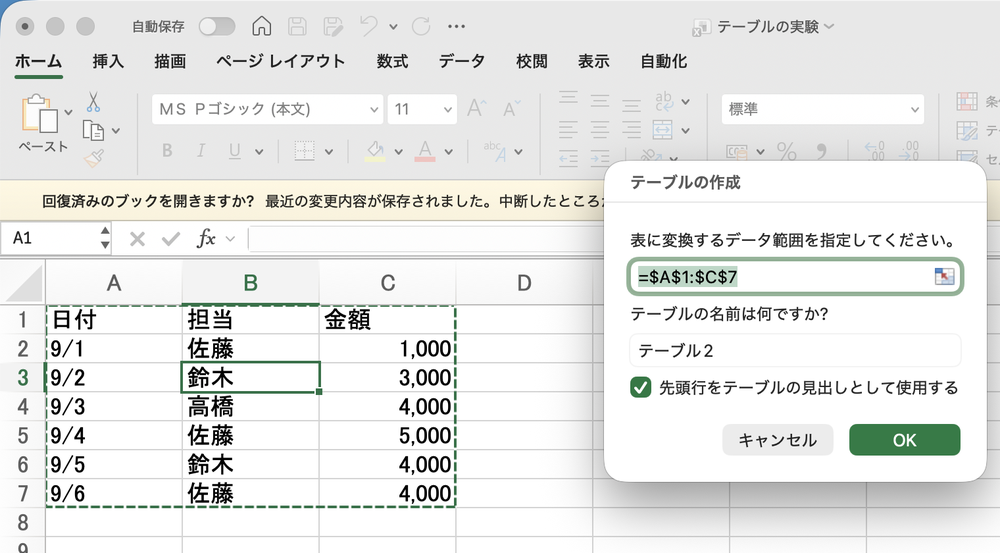
Task: Toggle Italic formatting
Action: [x=200, y=151]
